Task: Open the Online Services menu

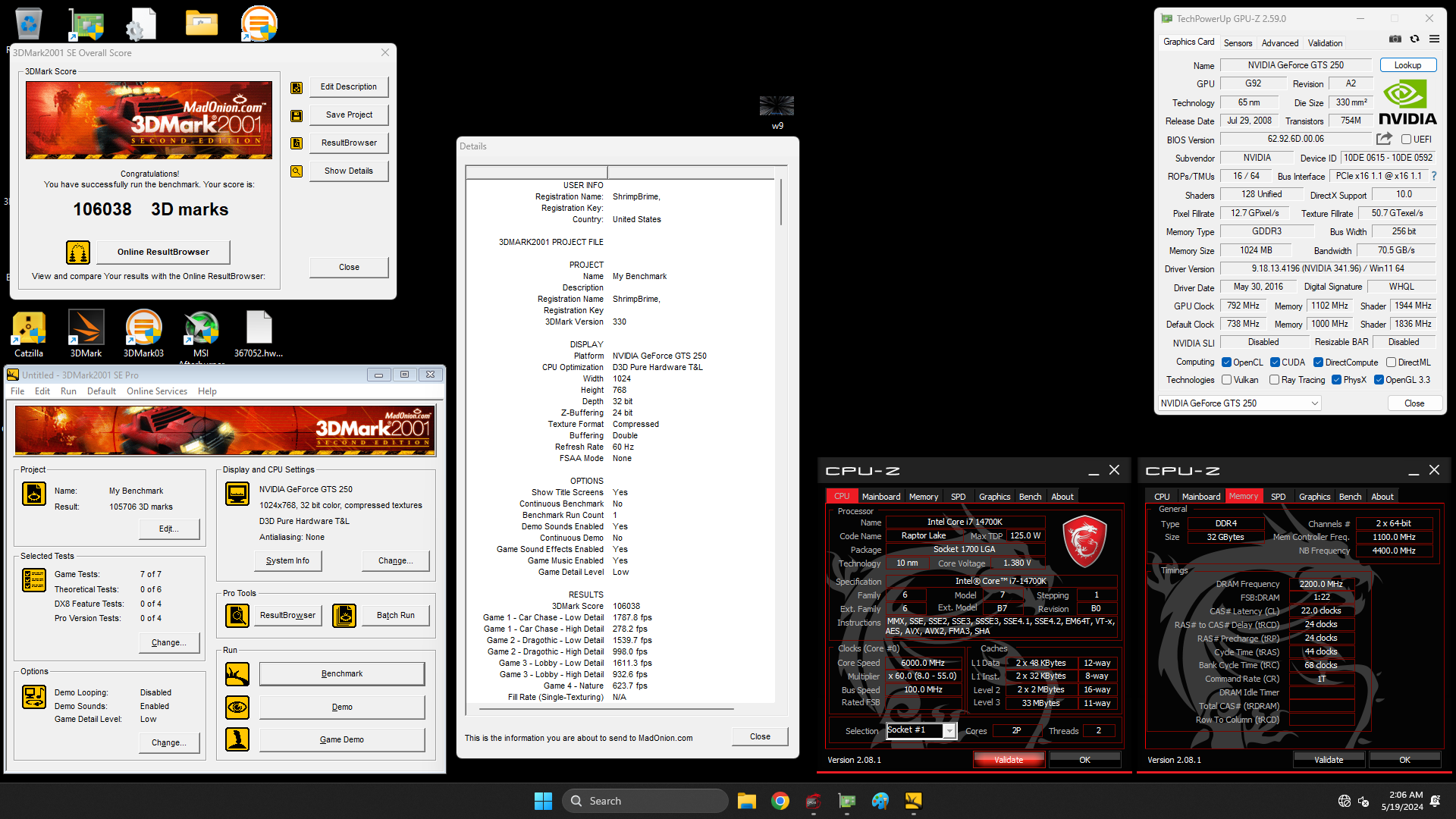Action: pos(157,391)
